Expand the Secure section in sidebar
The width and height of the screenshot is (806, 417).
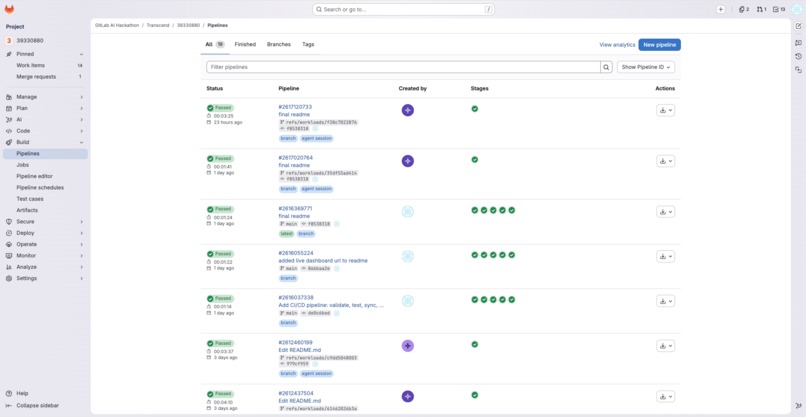tap(45, 222)
